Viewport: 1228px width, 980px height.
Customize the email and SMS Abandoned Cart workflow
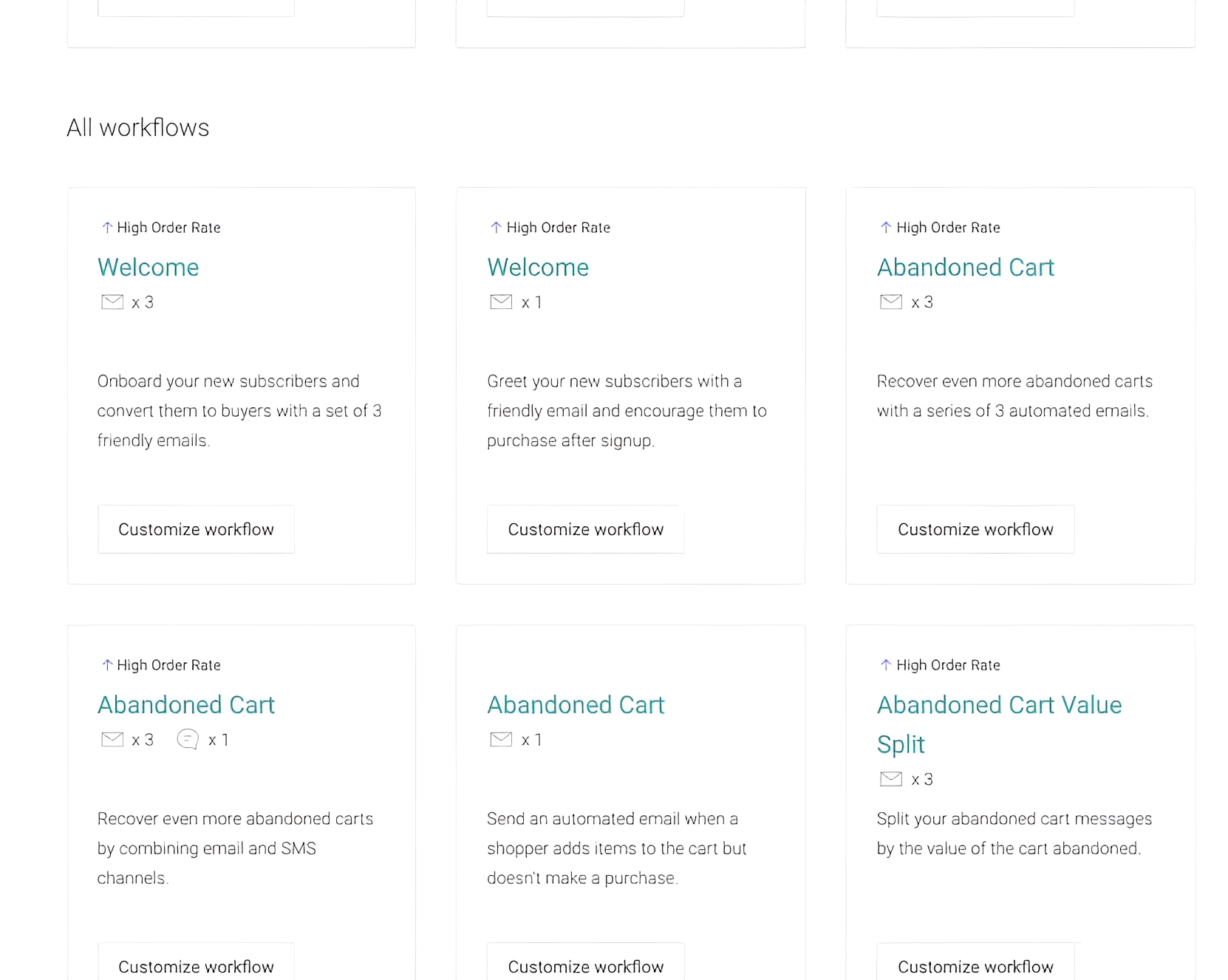coord(196,963)
